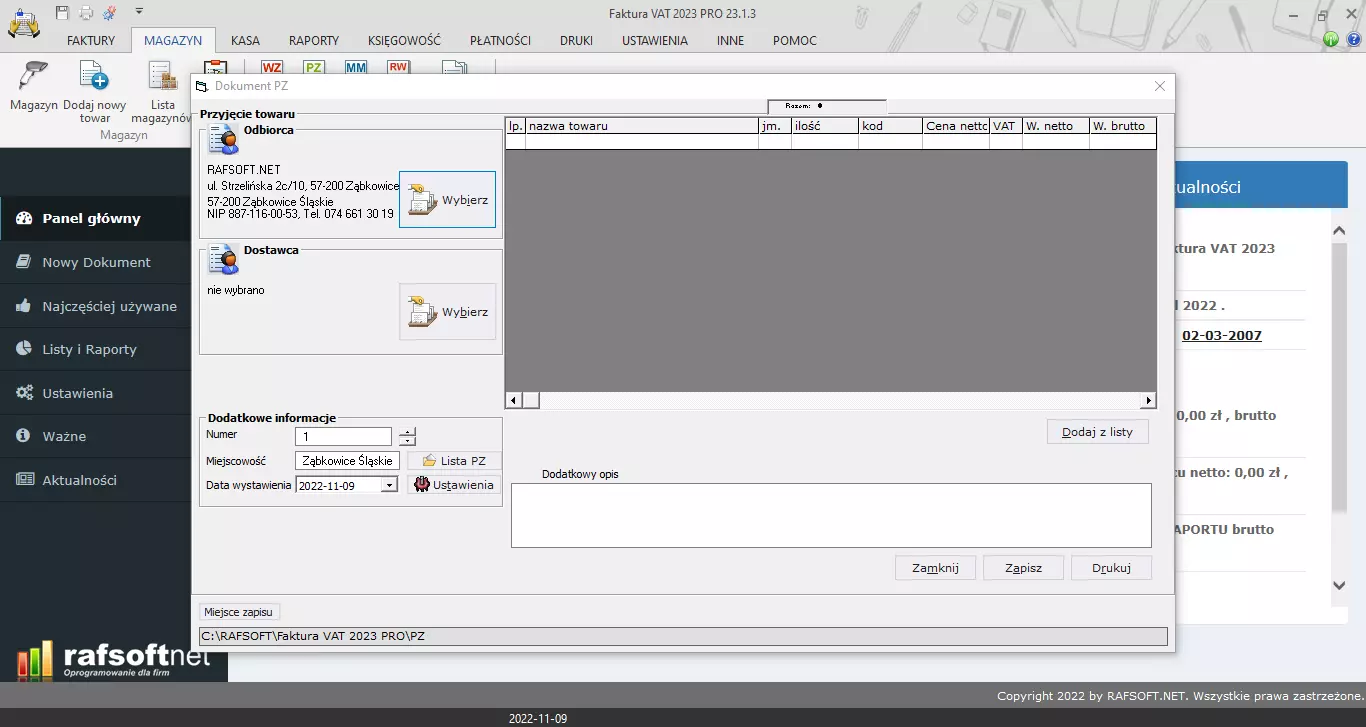The image size is (1366, 727).
Task: Open the Data wystawienia date dropdown
Action: [390, 484]
